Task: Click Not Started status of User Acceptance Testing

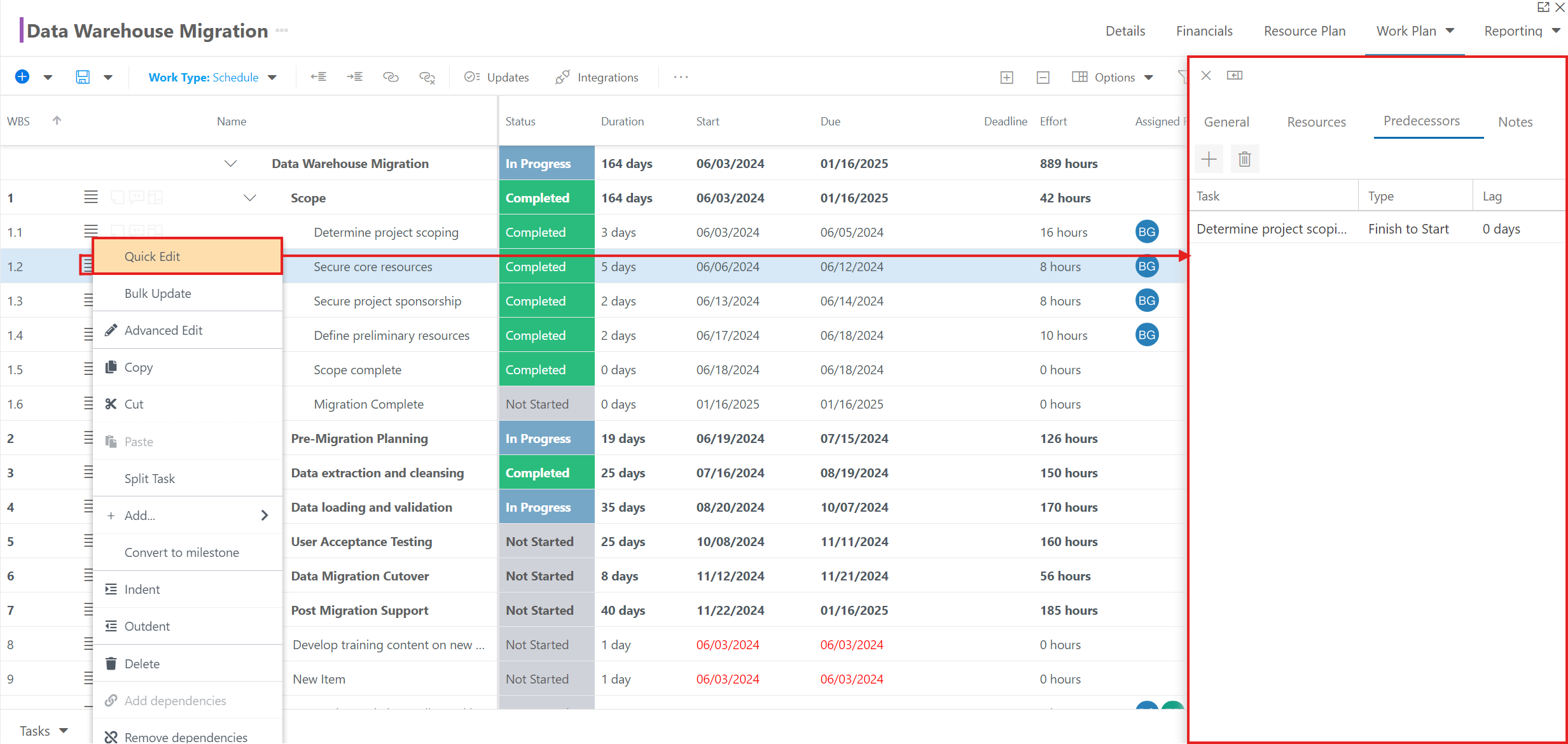Action: 546,542
